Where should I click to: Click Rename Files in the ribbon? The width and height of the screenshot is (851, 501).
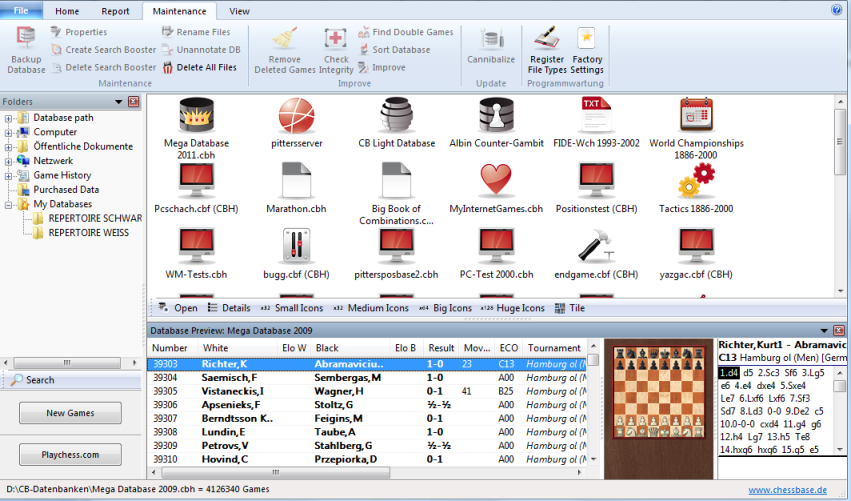pos(196,32)
